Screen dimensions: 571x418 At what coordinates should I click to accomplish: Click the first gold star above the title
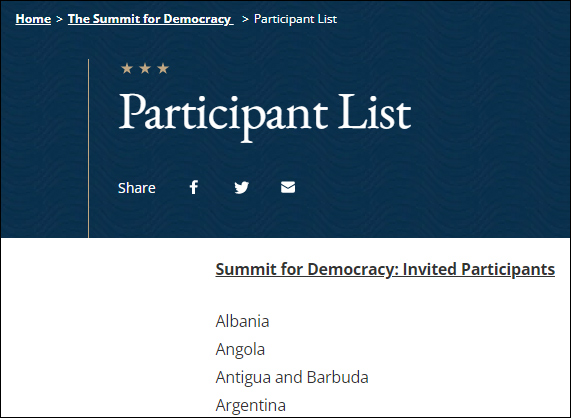click(127, 68)
